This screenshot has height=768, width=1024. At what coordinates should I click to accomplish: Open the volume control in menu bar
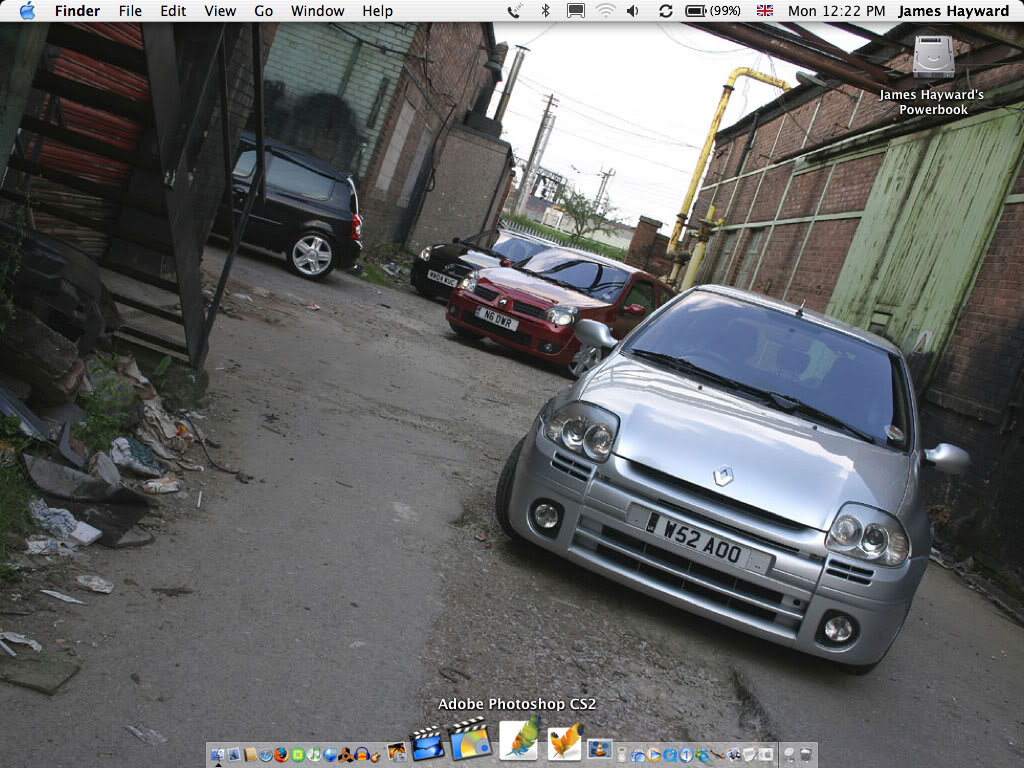pos(633,11)
